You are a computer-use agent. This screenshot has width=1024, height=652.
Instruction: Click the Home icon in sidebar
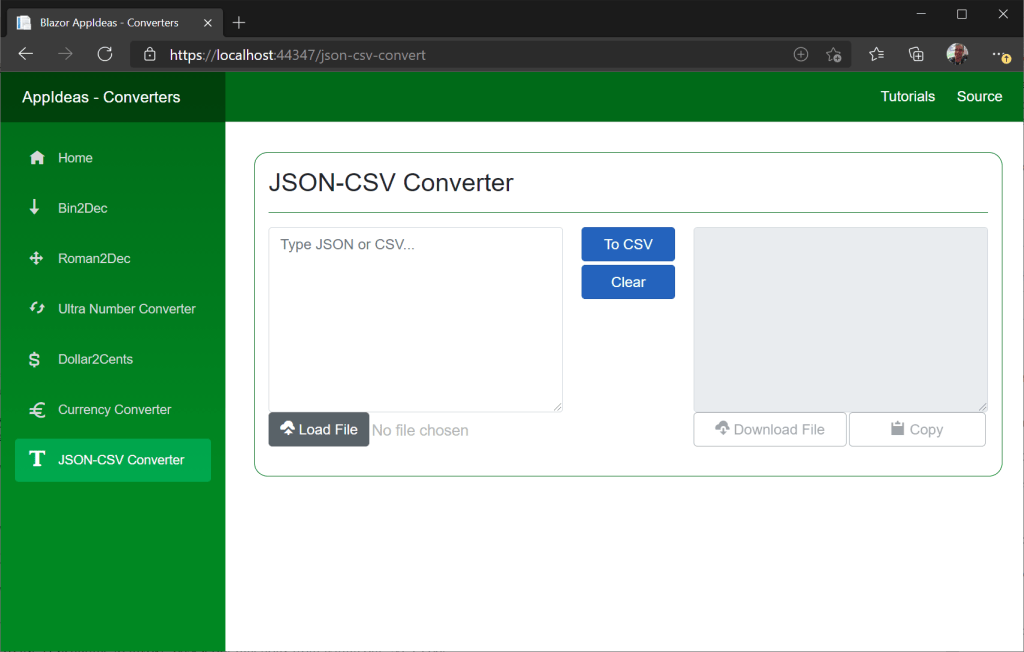37,158
